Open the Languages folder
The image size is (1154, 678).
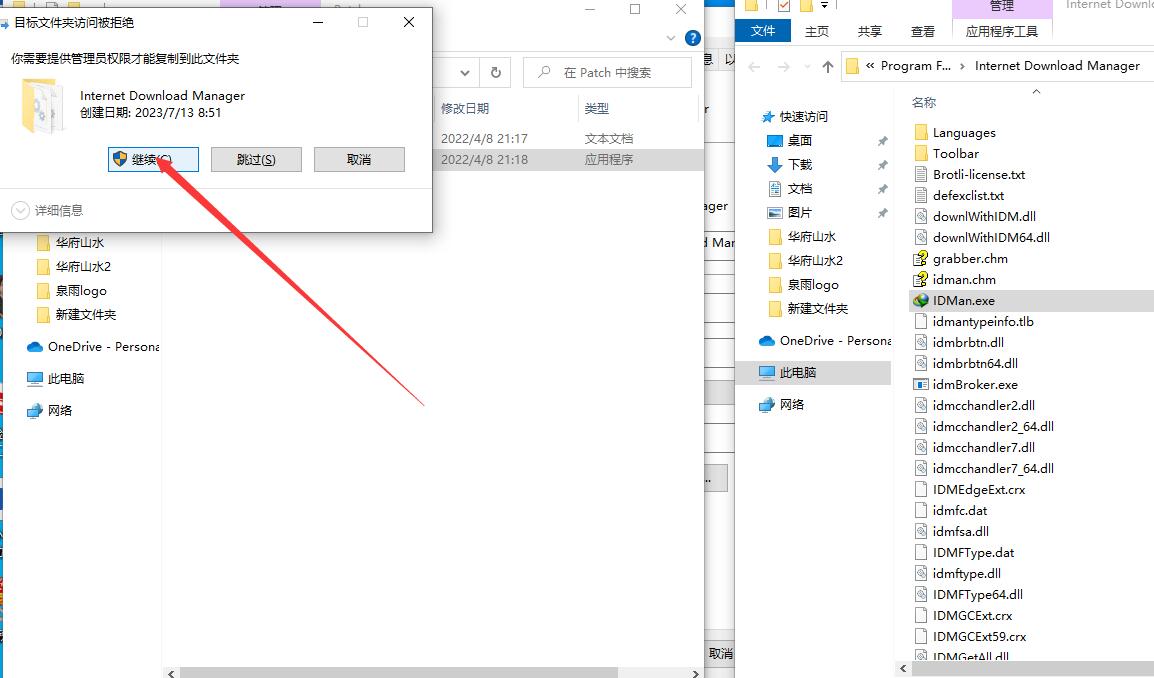click(963, 132)
